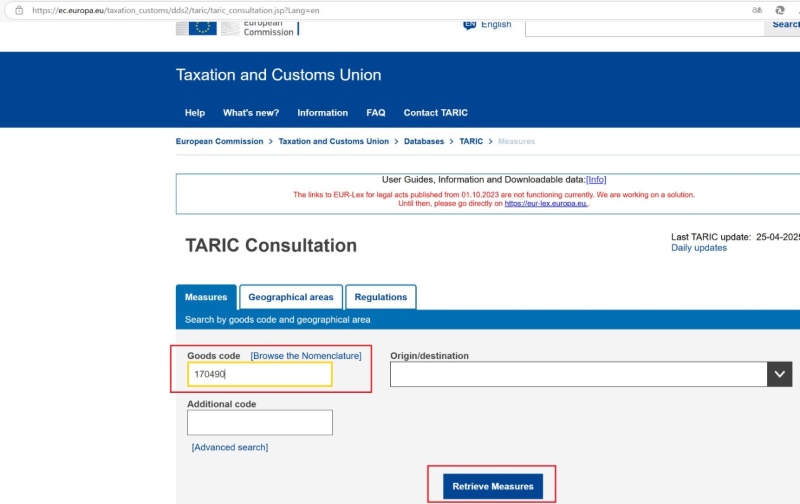Click the European Commission flag logo
Screen dimensions: 800x504
[203, 26]
